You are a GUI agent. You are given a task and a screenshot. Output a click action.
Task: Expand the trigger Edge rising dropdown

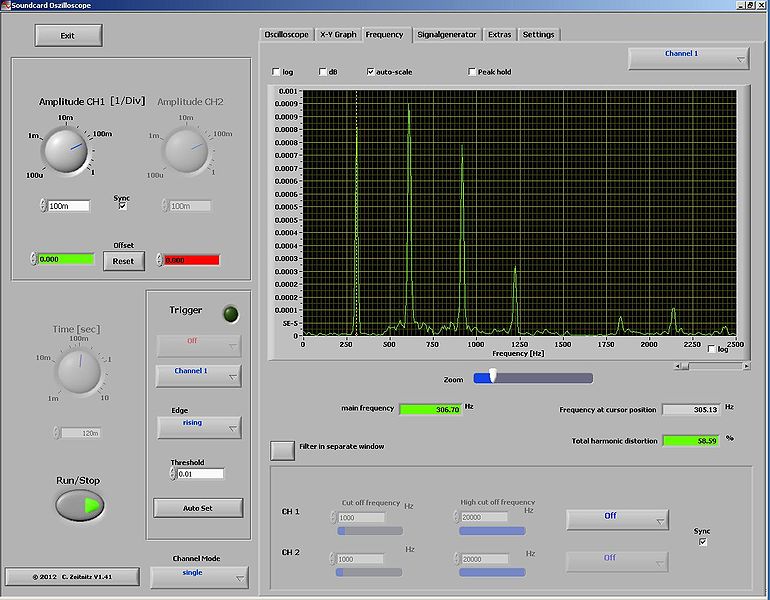[x=198, y=427]
